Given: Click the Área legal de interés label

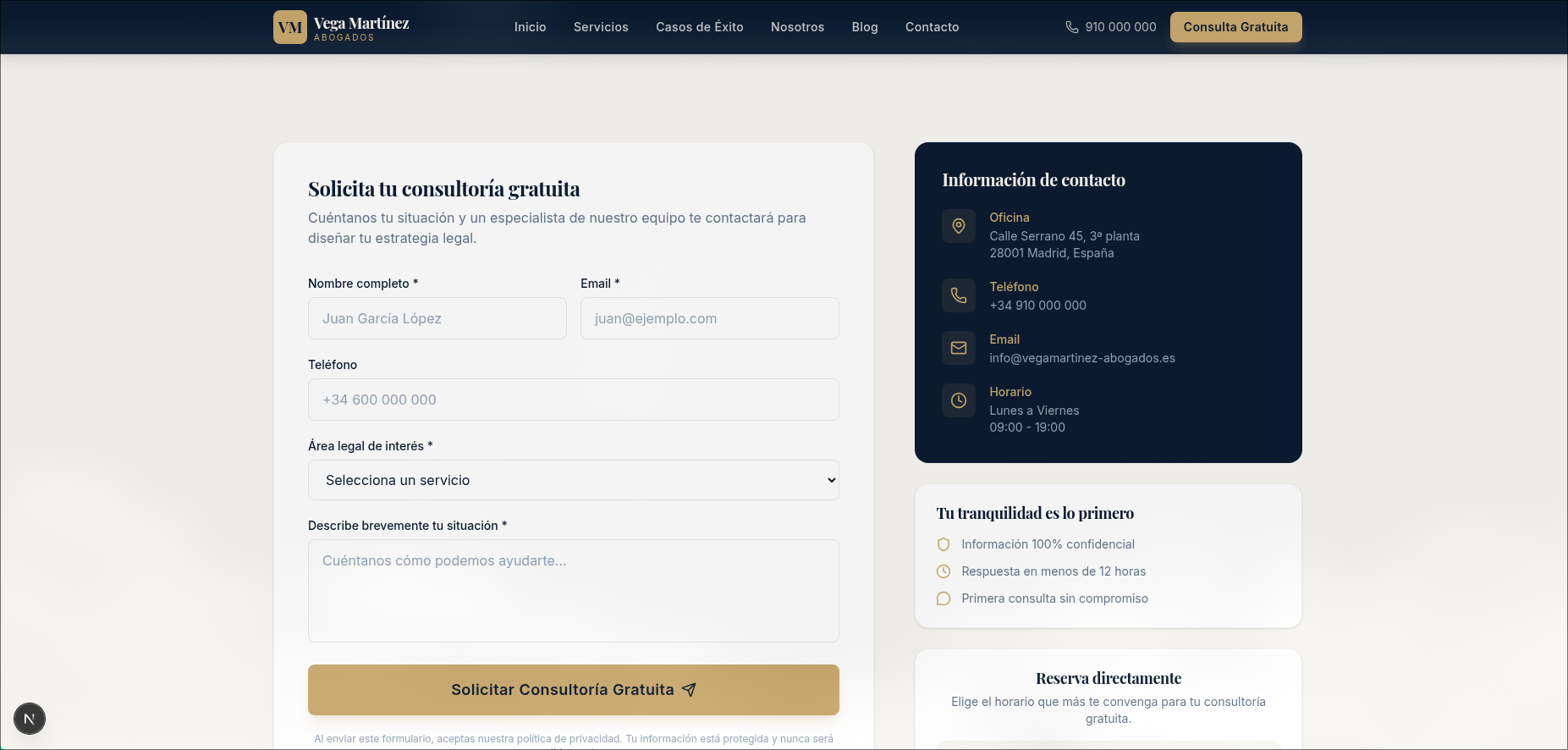Looking at the screenshot, I should tap(371, 446).
